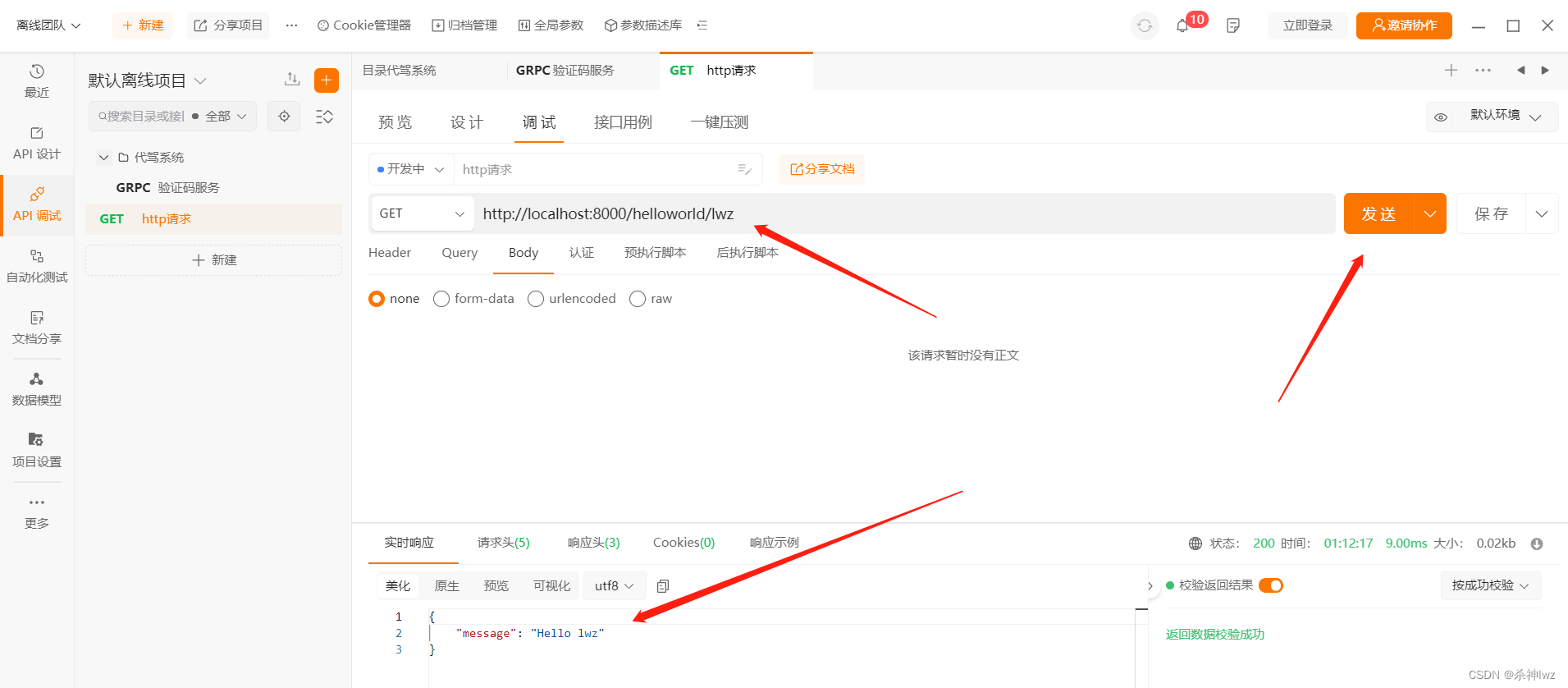Toggle the environment eye preview icon

1441,117
